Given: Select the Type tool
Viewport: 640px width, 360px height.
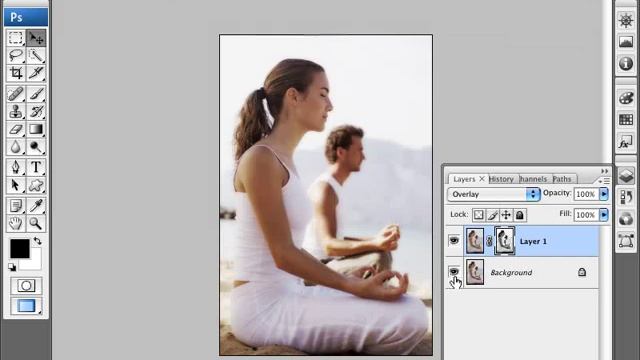Looking at the screenshot, I should tap(36, 167).
